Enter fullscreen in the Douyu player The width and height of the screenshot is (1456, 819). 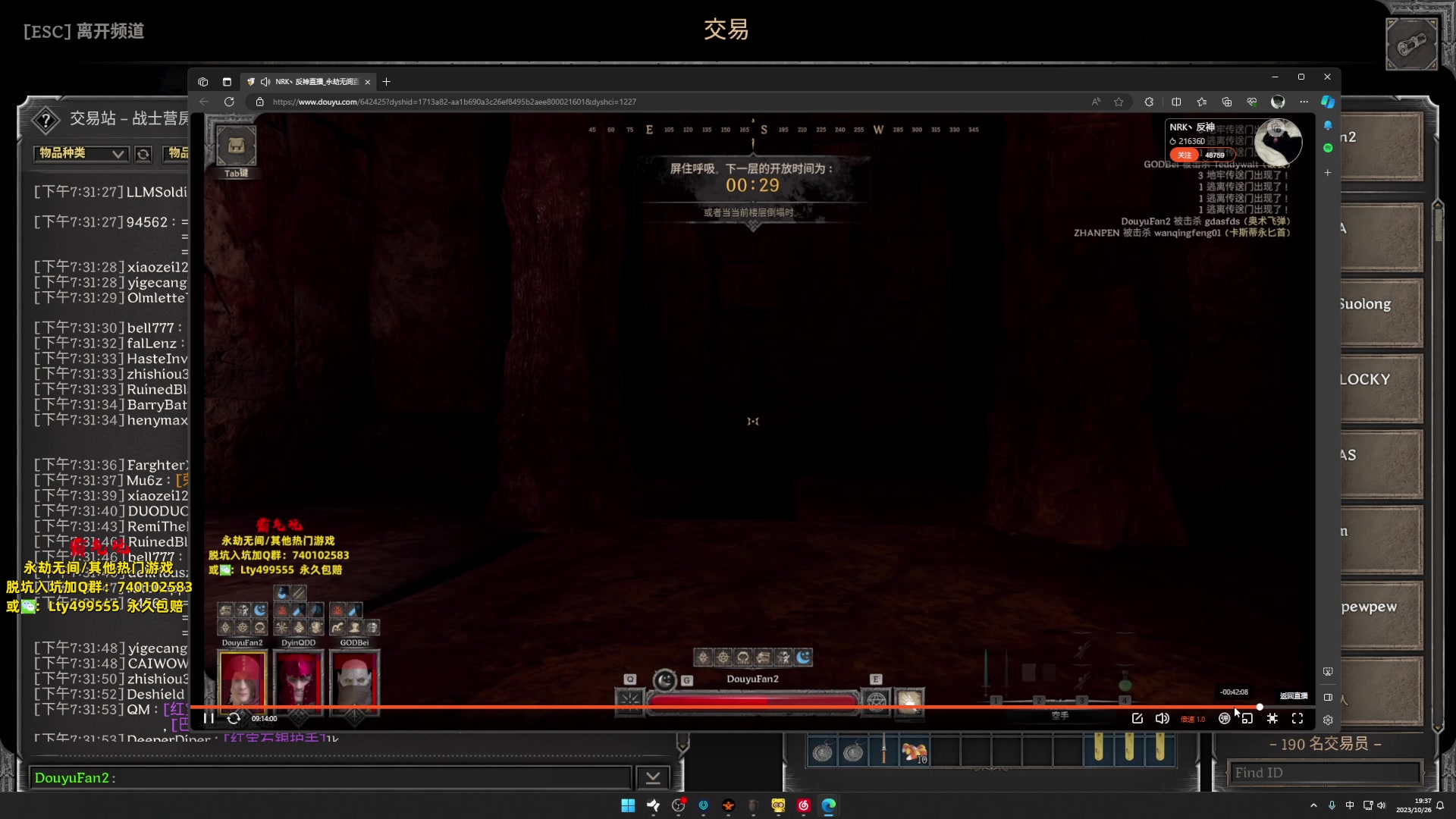point(1298,718)
